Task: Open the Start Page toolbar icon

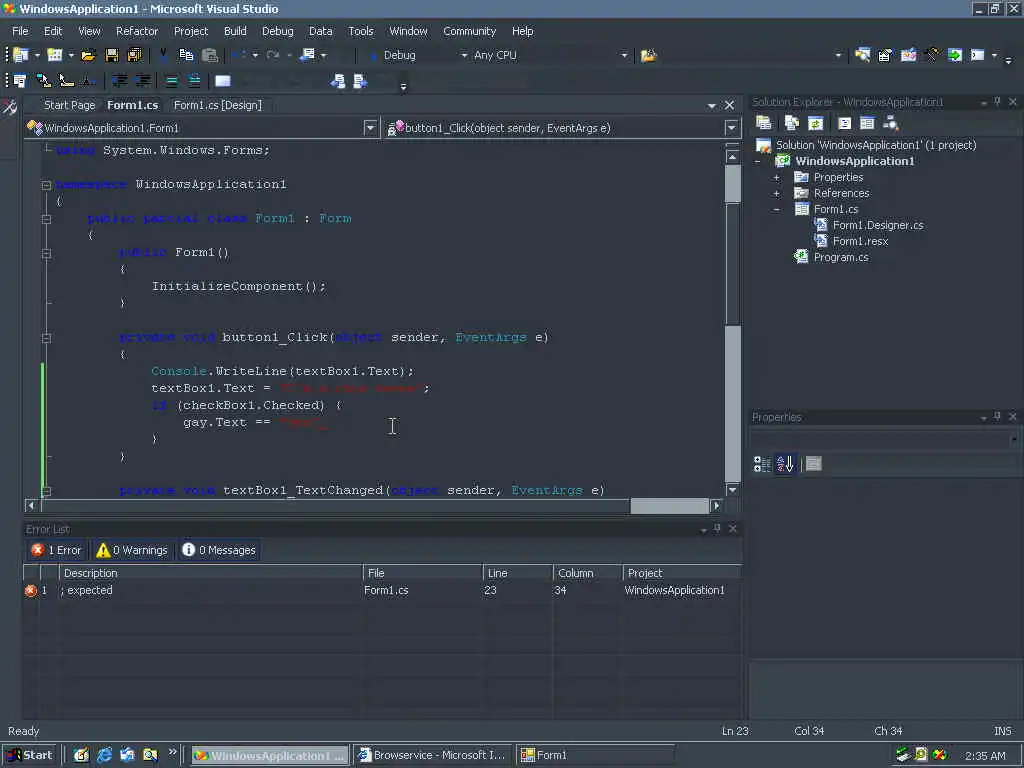Action: (x=955, y=56)
